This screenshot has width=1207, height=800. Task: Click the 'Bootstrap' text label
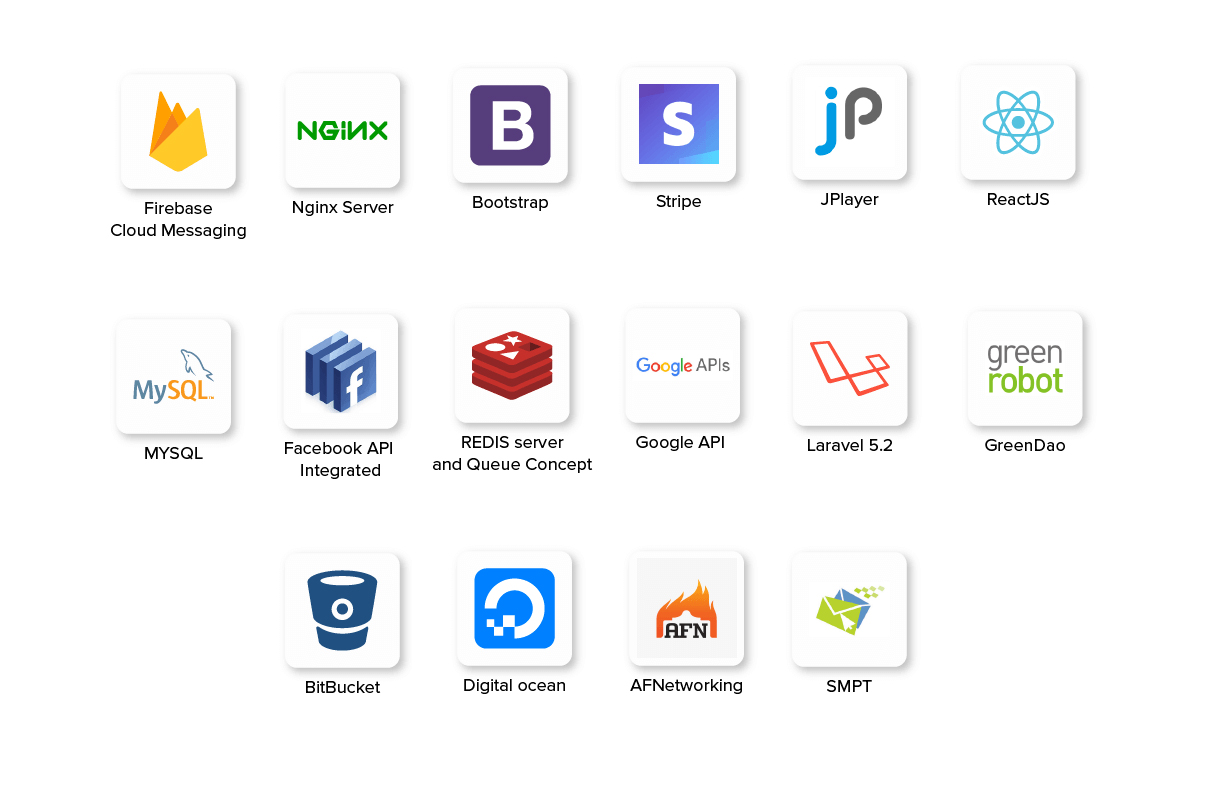510,203
